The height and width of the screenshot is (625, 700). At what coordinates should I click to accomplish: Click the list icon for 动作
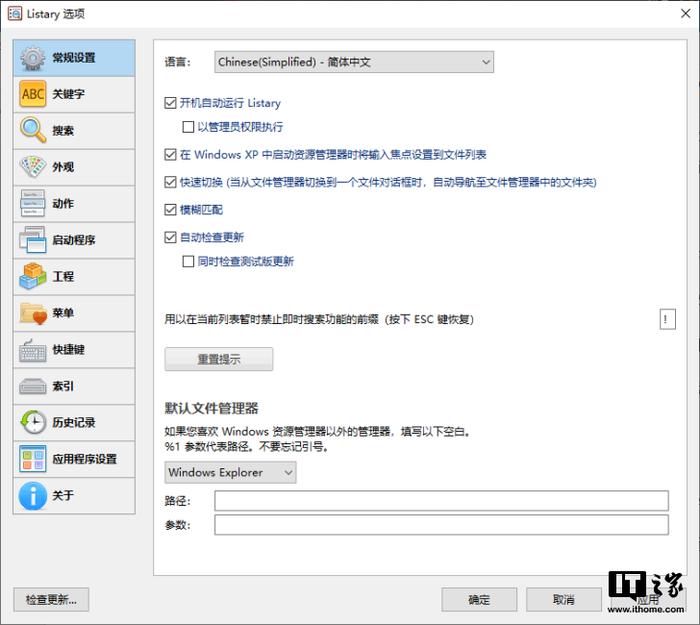(x=33, y=204)
